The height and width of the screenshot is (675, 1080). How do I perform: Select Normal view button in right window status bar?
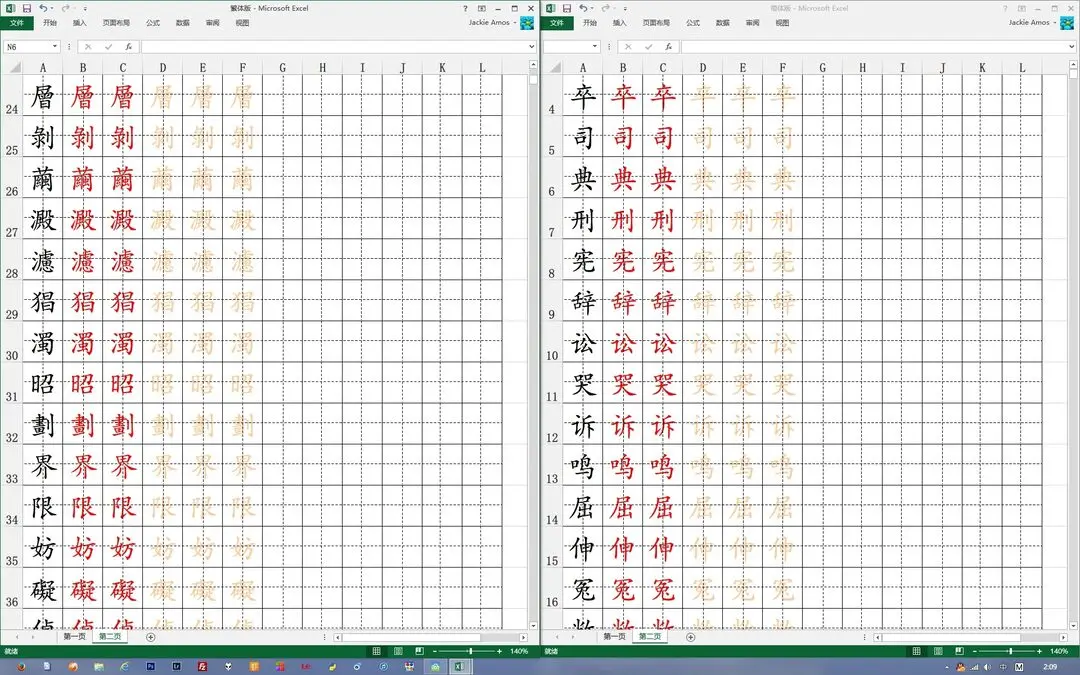[x=915, y=651]
